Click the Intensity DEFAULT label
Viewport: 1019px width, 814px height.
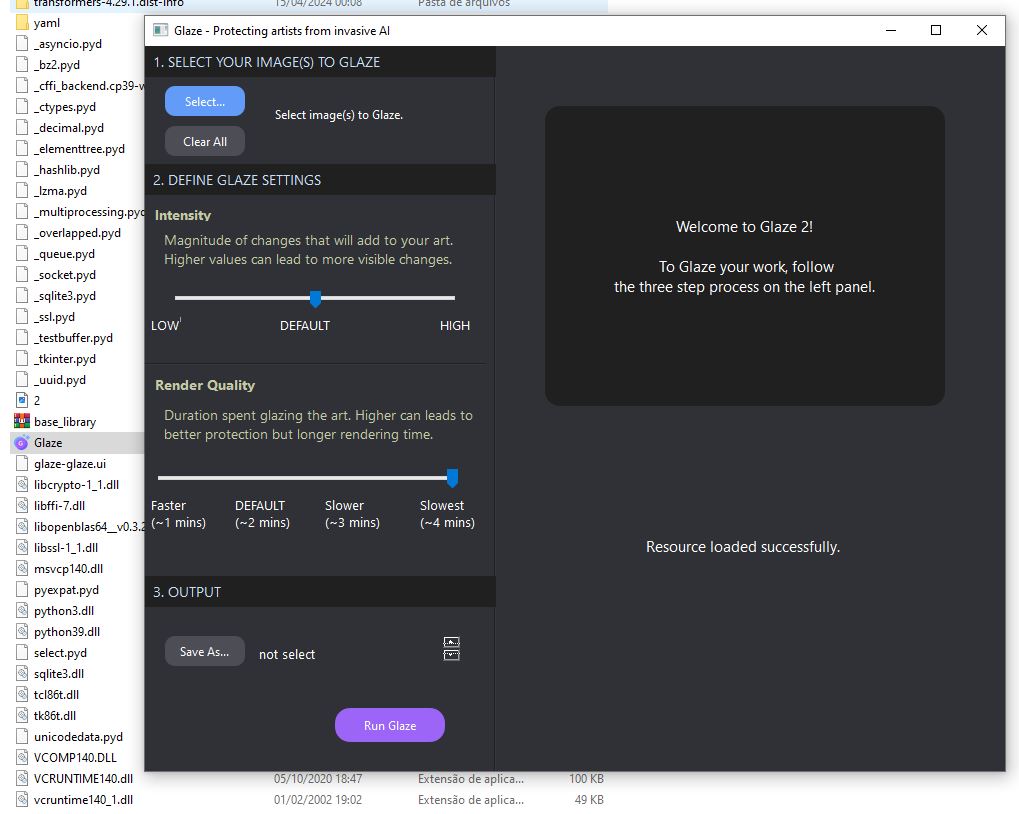click(305, 325)
